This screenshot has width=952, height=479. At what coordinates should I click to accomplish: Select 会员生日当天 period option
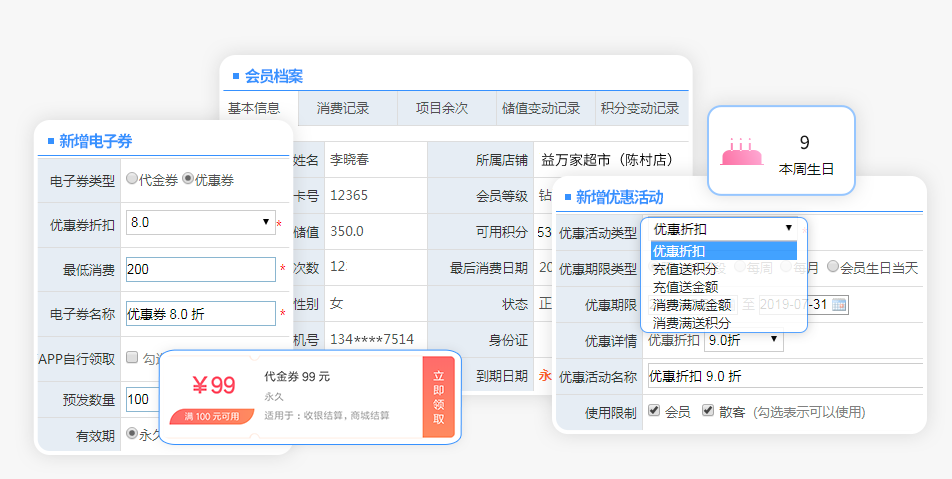(x=833, y=267)
